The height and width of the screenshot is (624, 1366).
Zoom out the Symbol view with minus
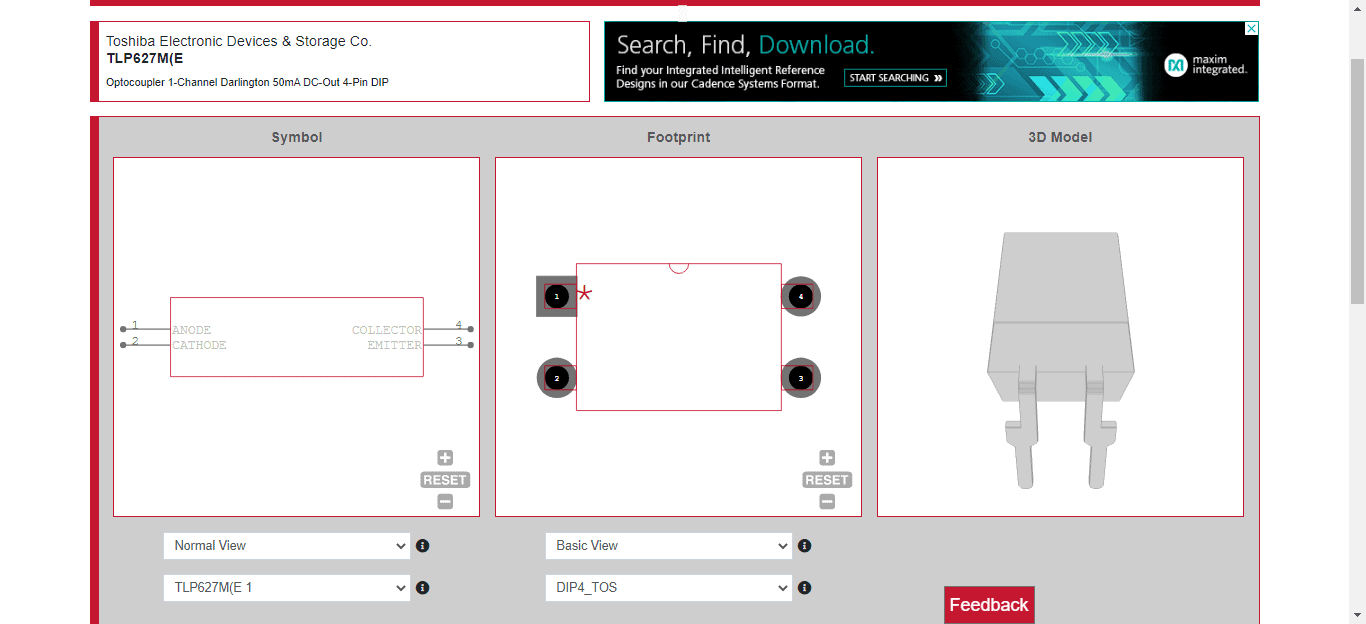point(445,502)
